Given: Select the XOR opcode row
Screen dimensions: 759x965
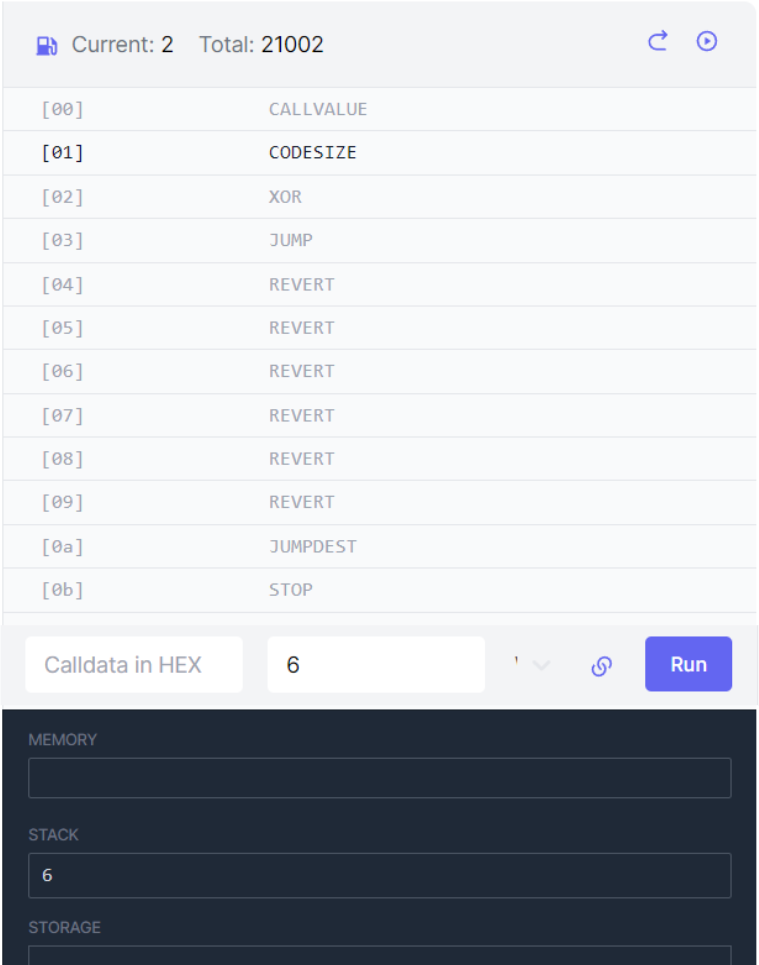Looking at the screenshot, I should (379, 197).
